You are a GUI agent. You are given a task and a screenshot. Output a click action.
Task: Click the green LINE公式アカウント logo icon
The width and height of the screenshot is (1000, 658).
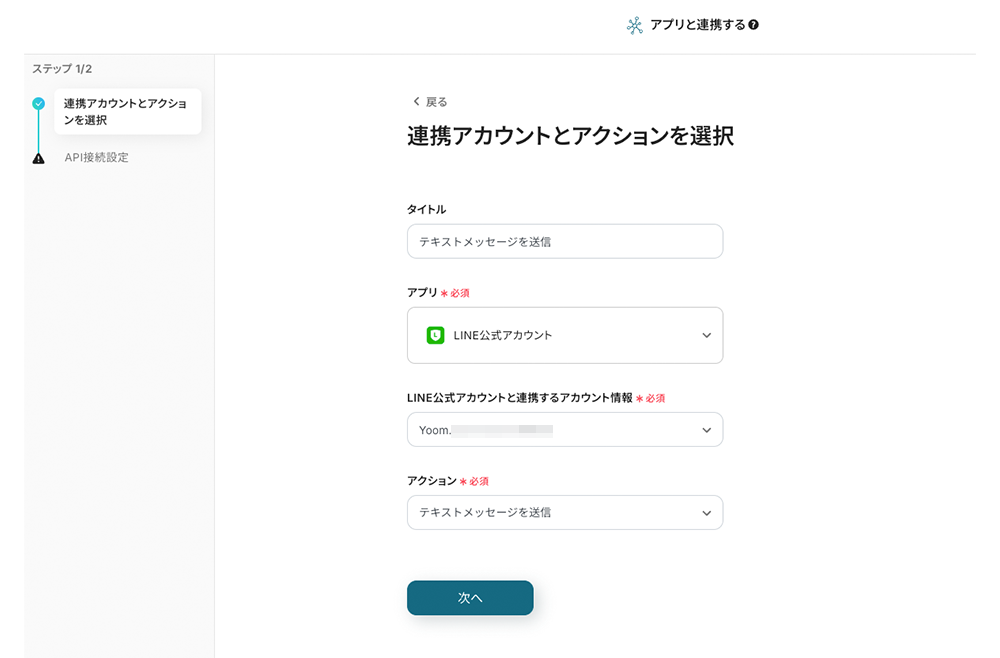click(436, 335)
